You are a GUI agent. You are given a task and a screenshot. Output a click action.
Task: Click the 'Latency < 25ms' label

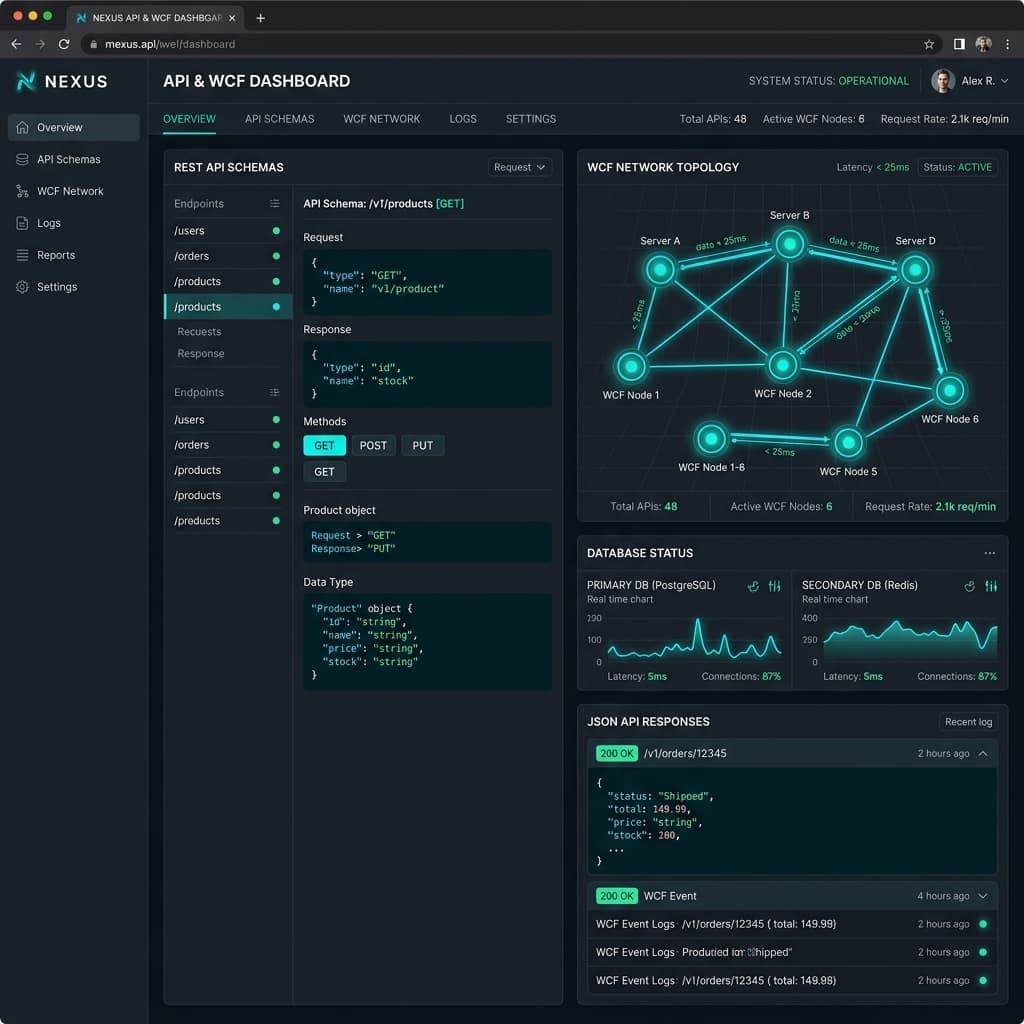click(x=872, y=167)
